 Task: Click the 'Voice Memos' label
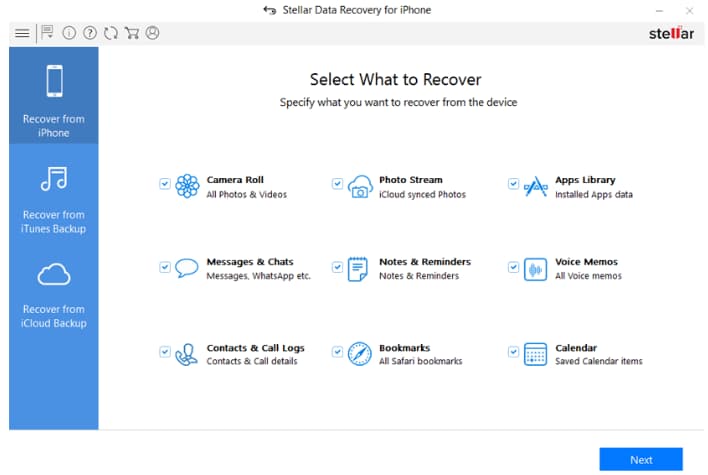586,262
